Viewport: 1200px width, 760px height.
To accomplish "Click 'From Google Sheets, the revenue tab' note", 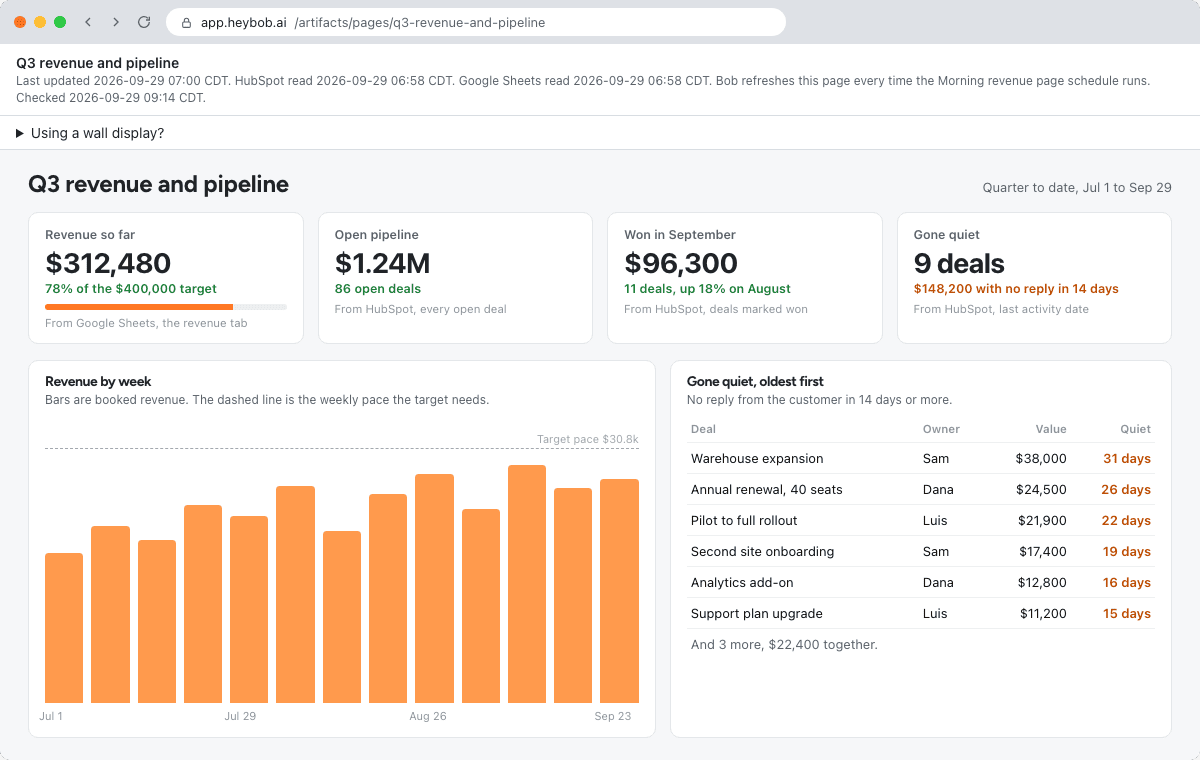I will (146, 323).
